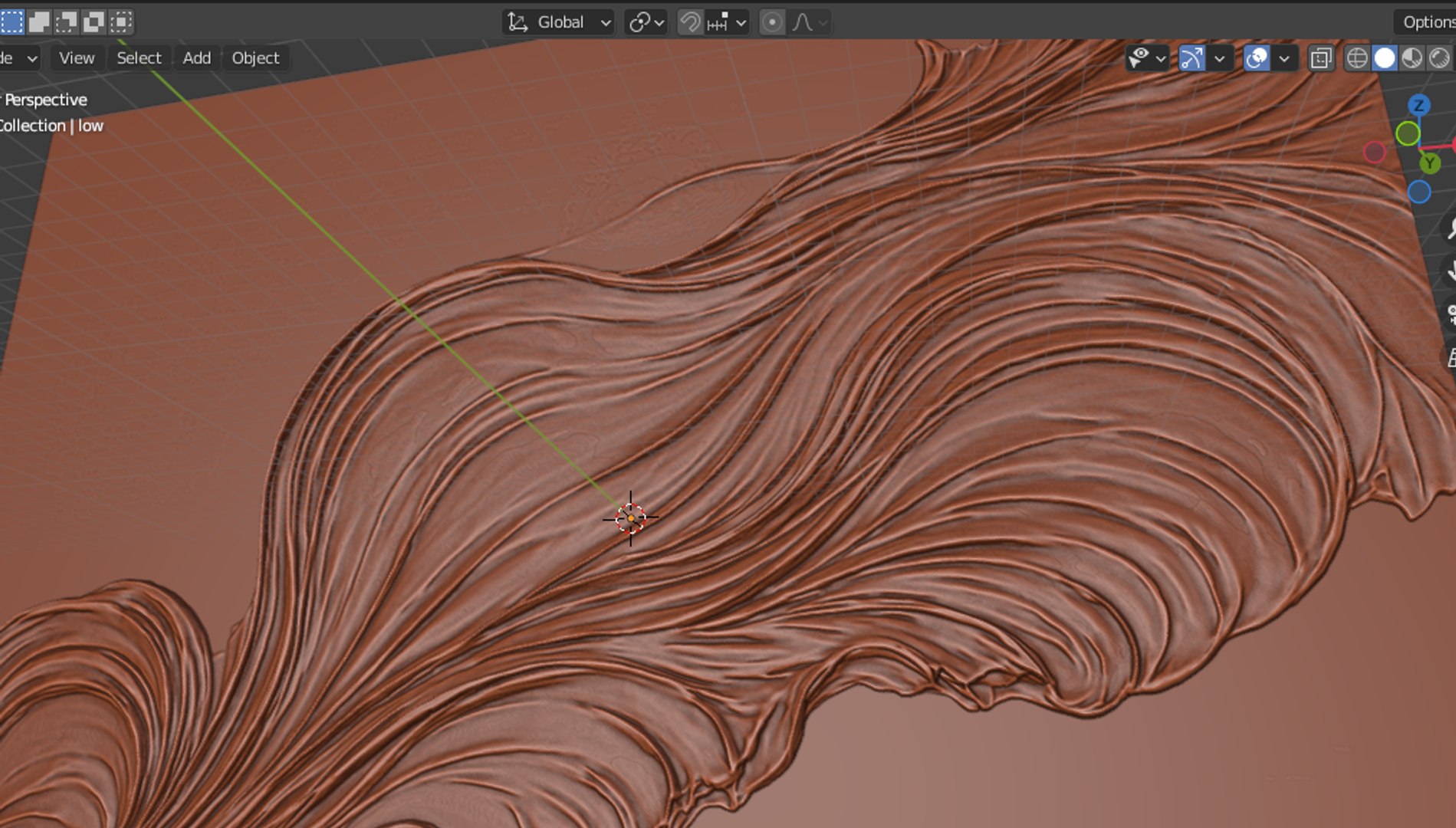Image resolution: width=1456 pixels, height=828 pixels.
Task: Switch to Rendered shading
Action: tap(1439, 58)
